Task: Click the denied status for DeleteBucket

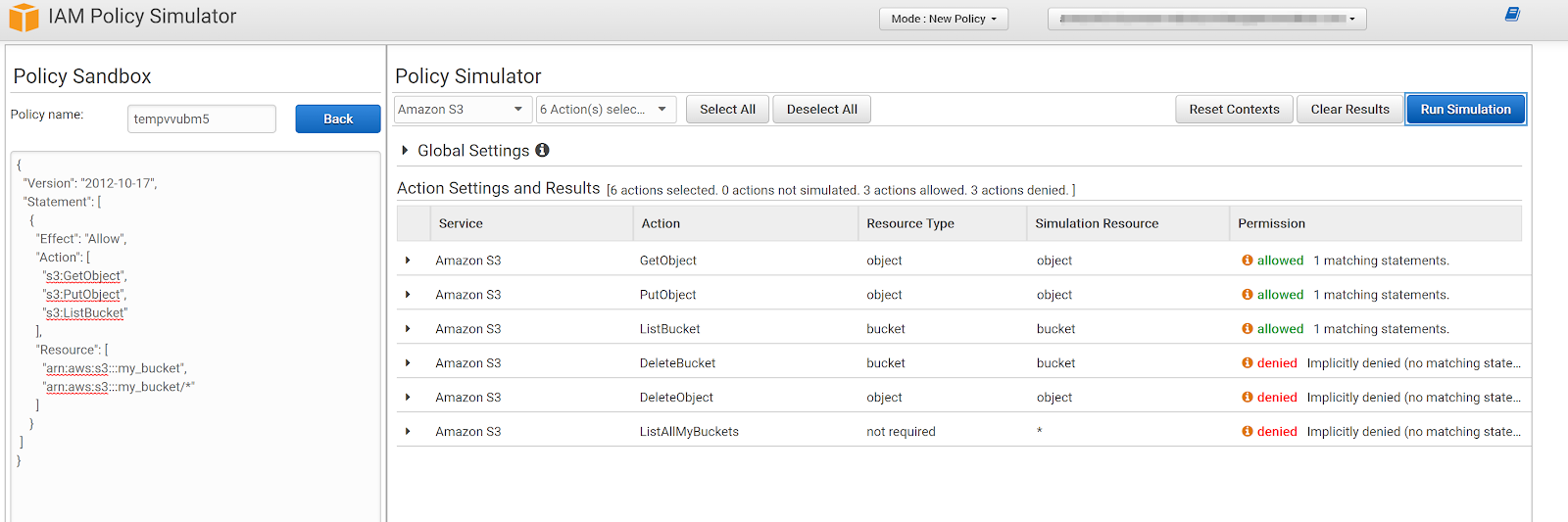Action: click(1277, 363)
